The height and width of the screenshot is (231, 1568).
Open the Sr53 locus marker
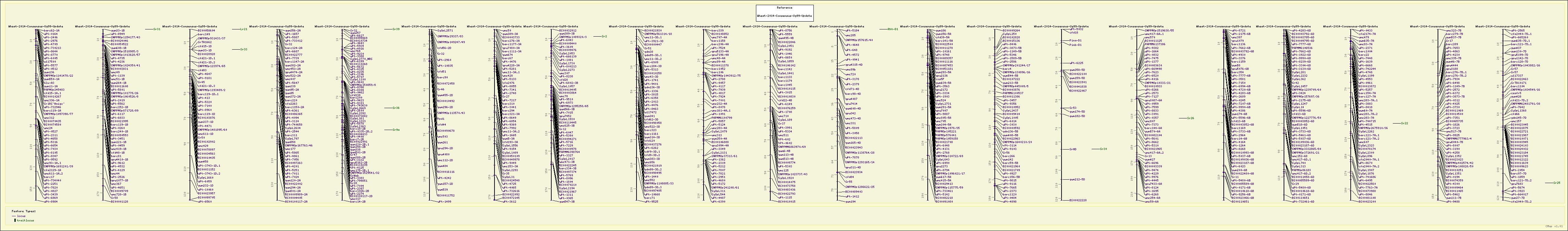1073,108
